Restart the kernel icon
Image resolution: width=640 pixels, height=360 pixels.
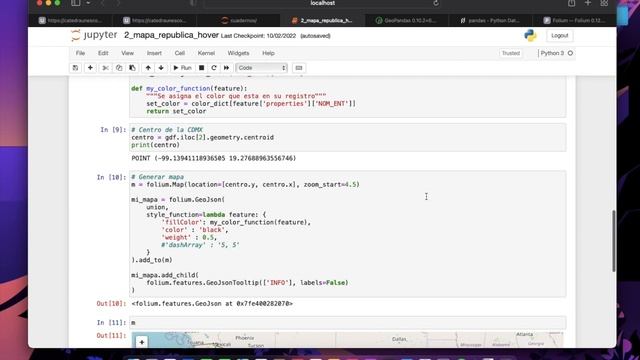[214, 68]
